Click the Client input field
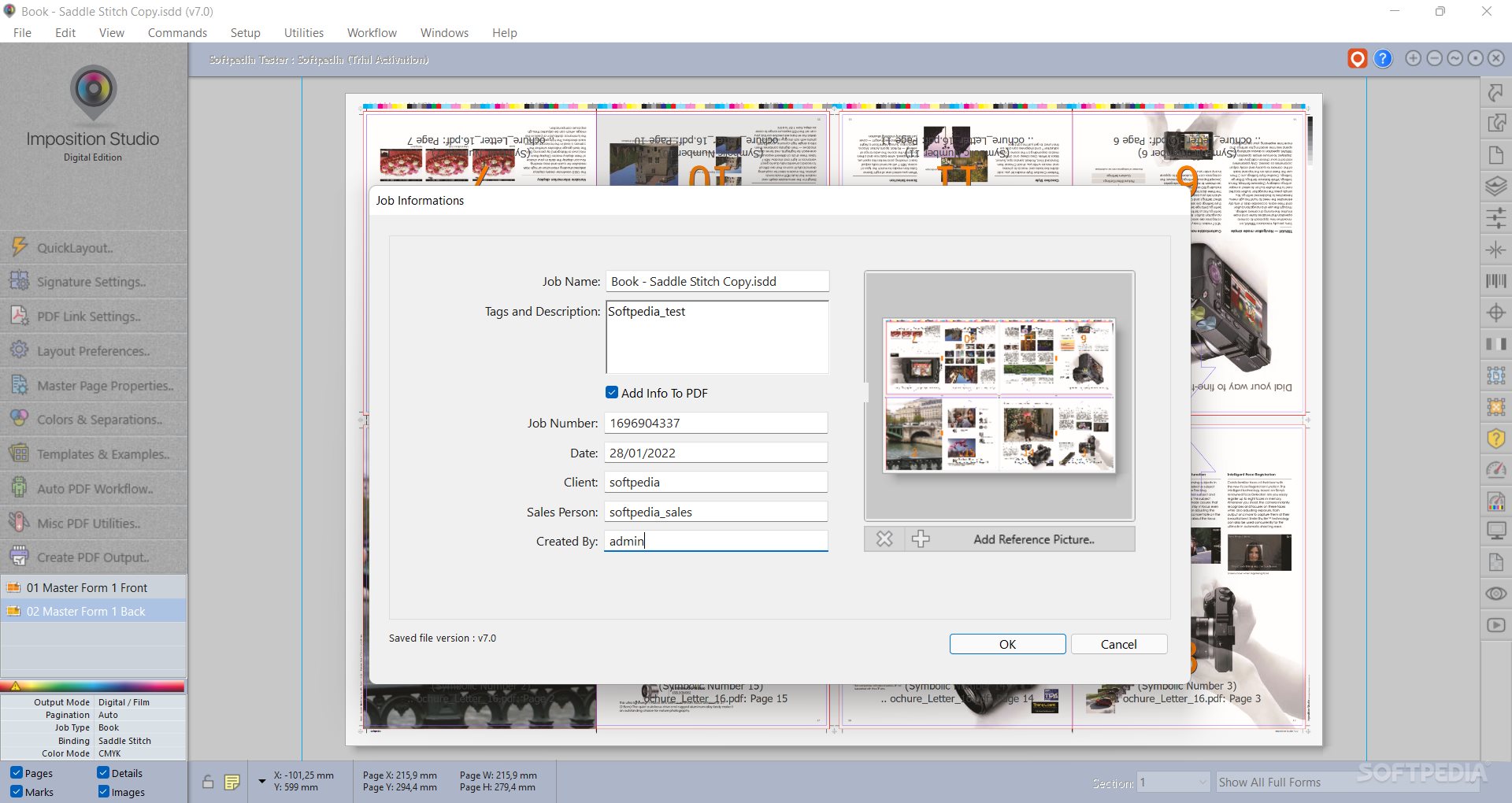Screen dimensions: 1512x803 coord(716,482)
